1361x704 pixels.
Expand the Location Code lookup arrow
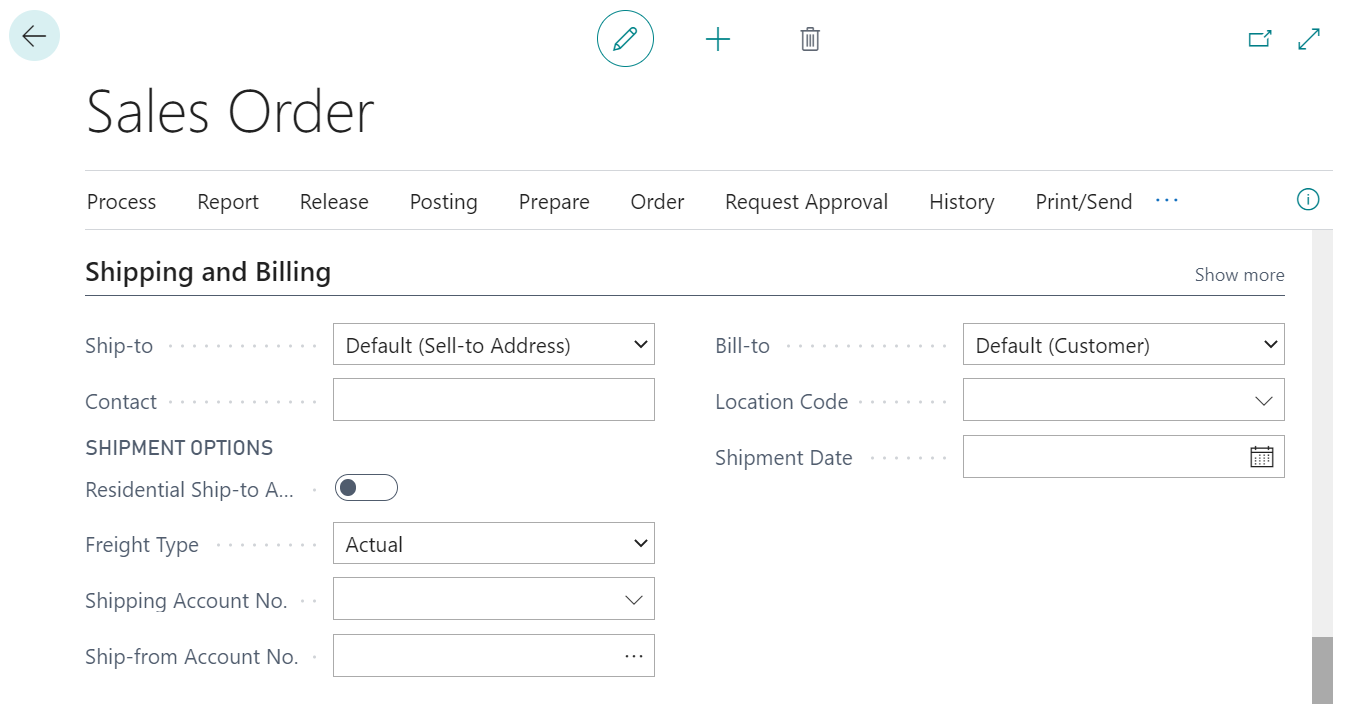pyautogui.click(x=1263, y=401)
